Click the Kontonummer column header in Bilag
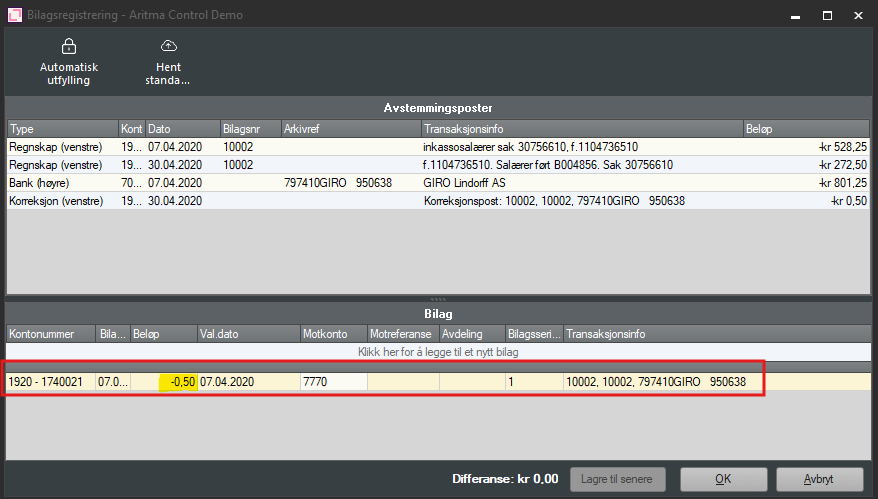Screen dimensions: 878x499 [50, 333]
